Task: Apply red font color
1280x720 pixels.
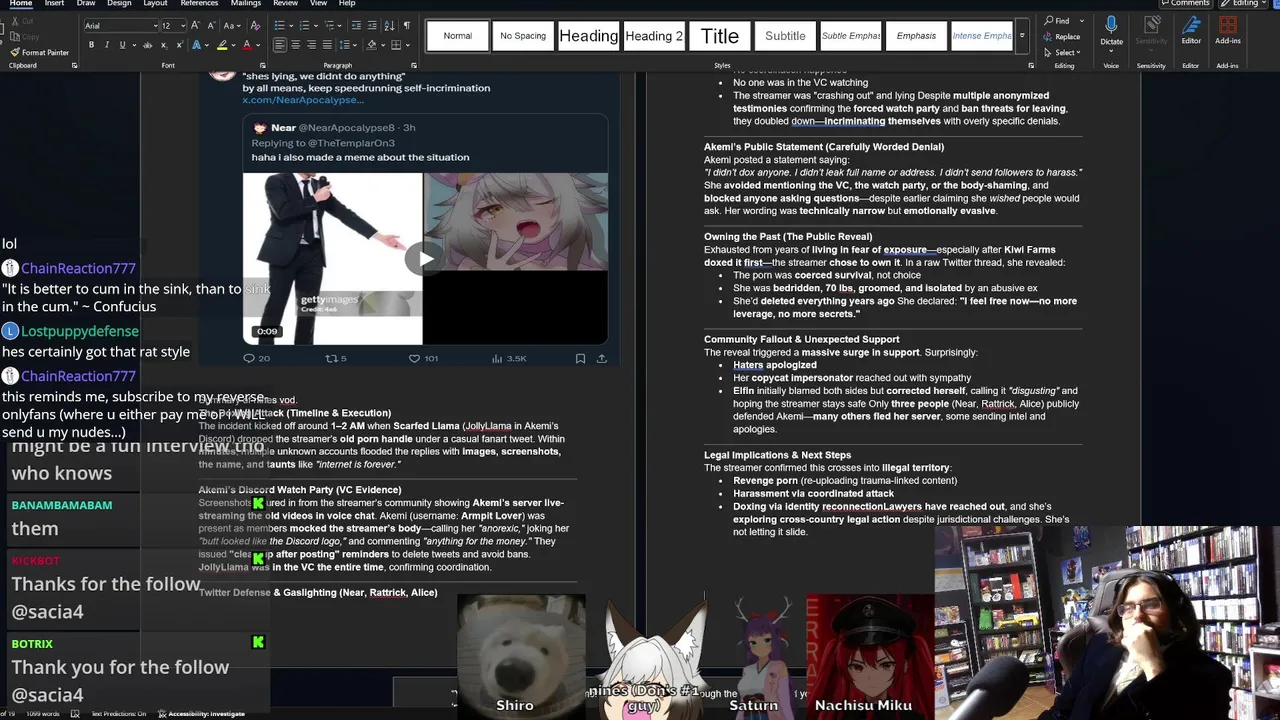Action: (x=247, y=45)
